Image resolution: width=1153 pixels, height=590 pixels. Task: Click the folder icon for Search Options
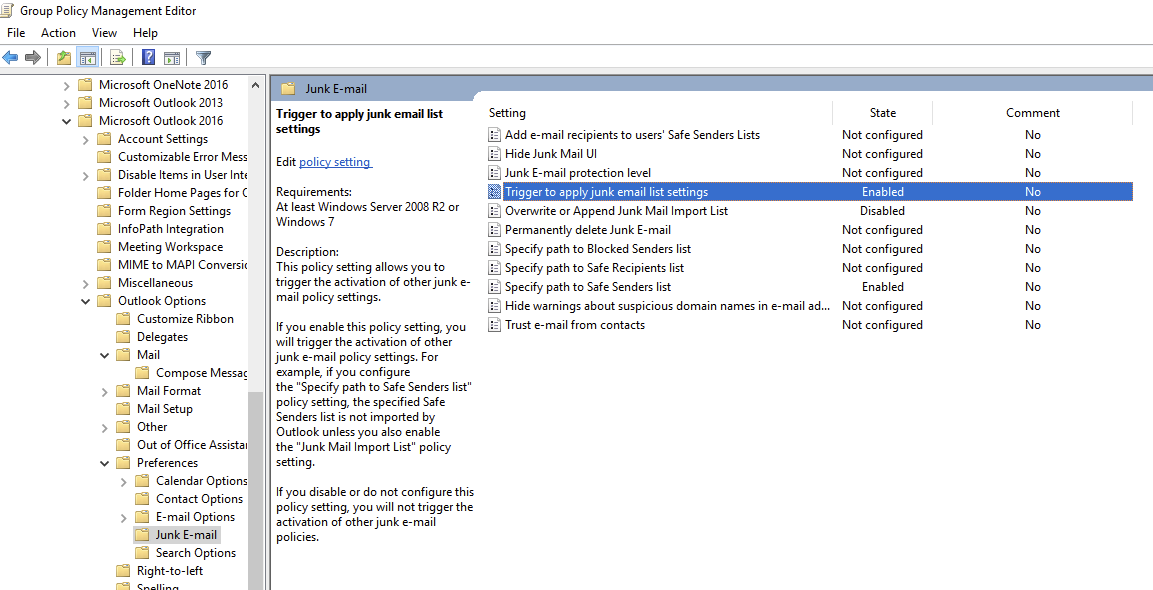(x=142, y=553)
